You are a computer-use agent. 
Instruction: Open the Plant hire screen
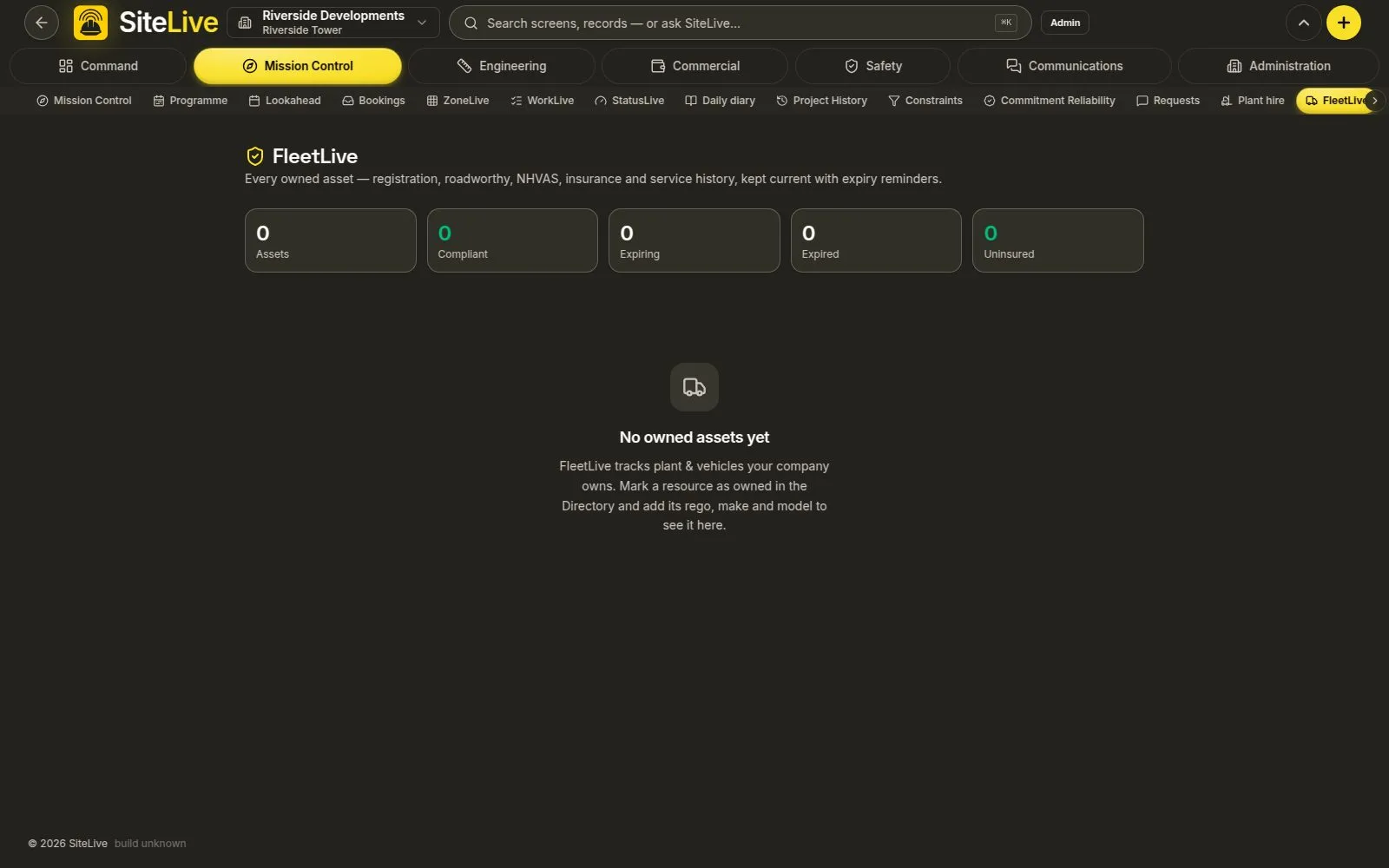(1253, 101)
